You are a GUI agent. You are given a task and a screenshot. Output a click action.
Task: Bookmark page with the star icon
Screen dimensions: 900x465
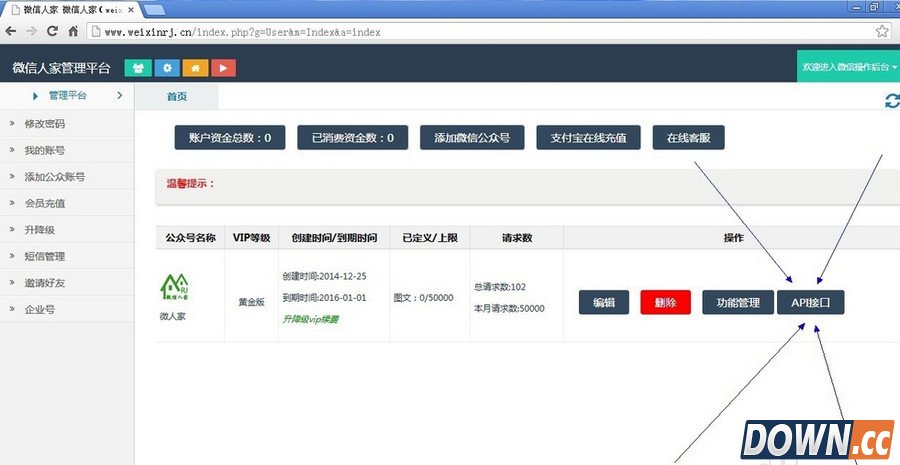pos(882,32)
